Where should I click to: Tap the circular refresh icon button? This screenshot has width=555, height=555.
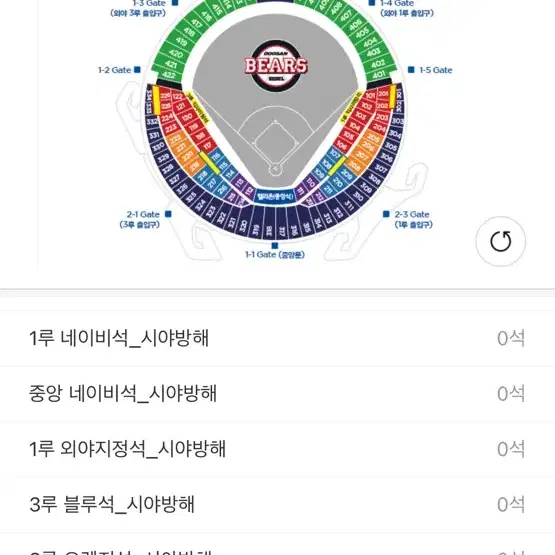click(x=500, y=241)
